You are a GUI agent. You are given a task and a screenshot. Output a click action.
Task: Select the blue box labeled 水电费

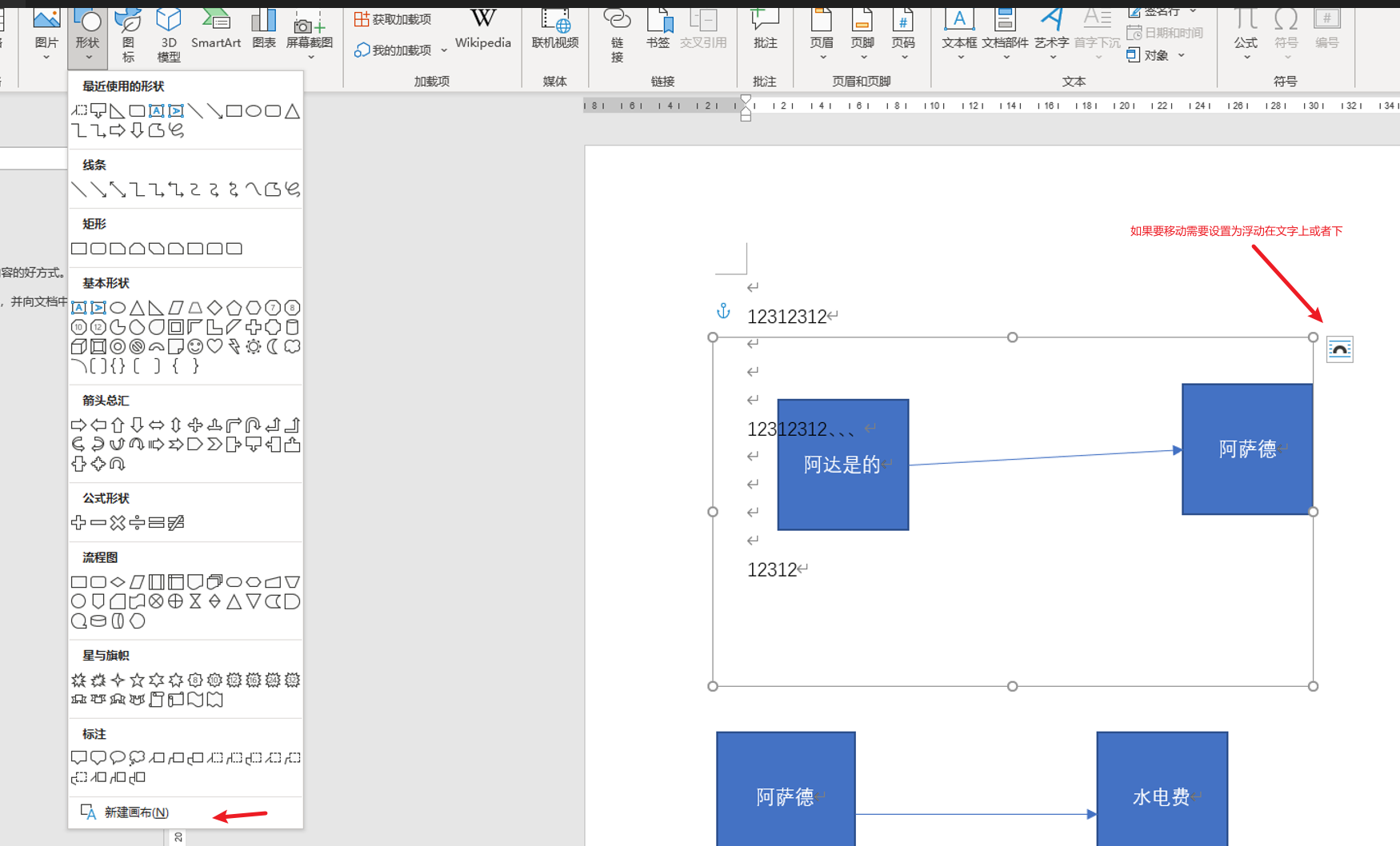pyautogui.click(x=1162, y=789)
